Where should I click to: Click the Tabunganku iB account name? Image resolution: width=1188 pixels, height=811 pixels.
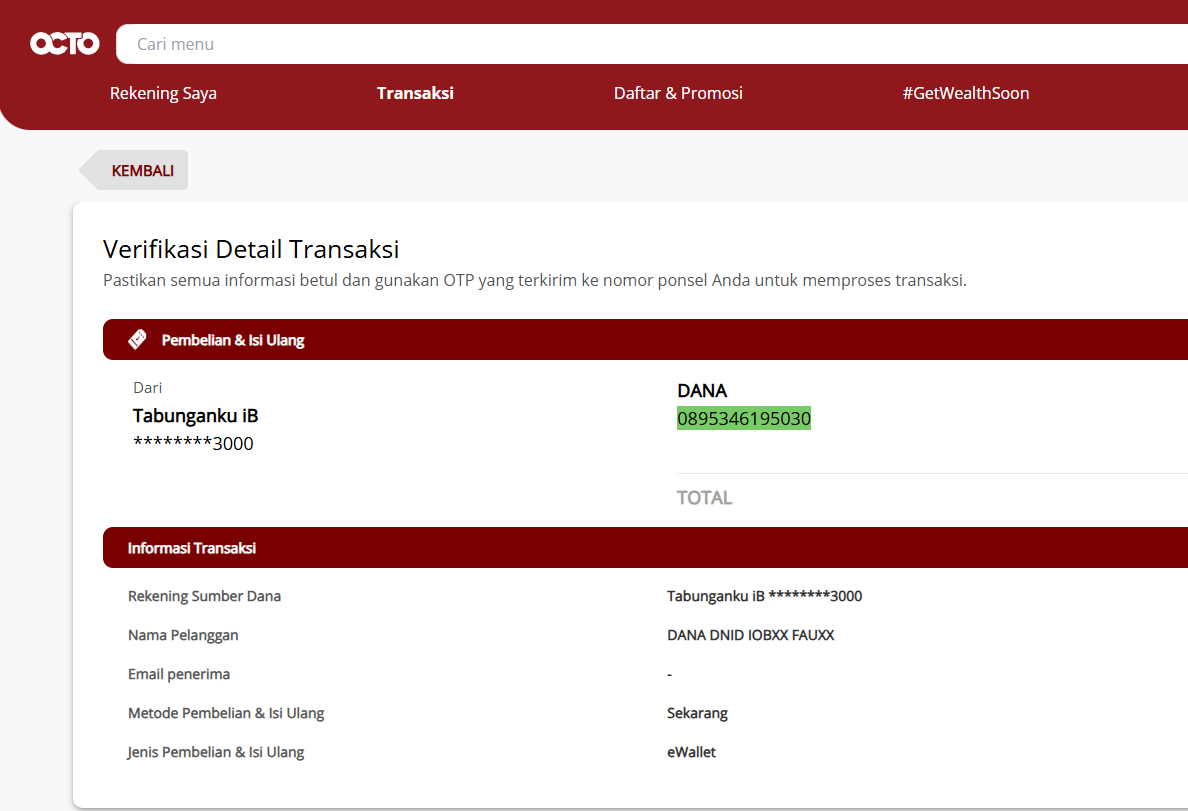(x=195, y=416)
